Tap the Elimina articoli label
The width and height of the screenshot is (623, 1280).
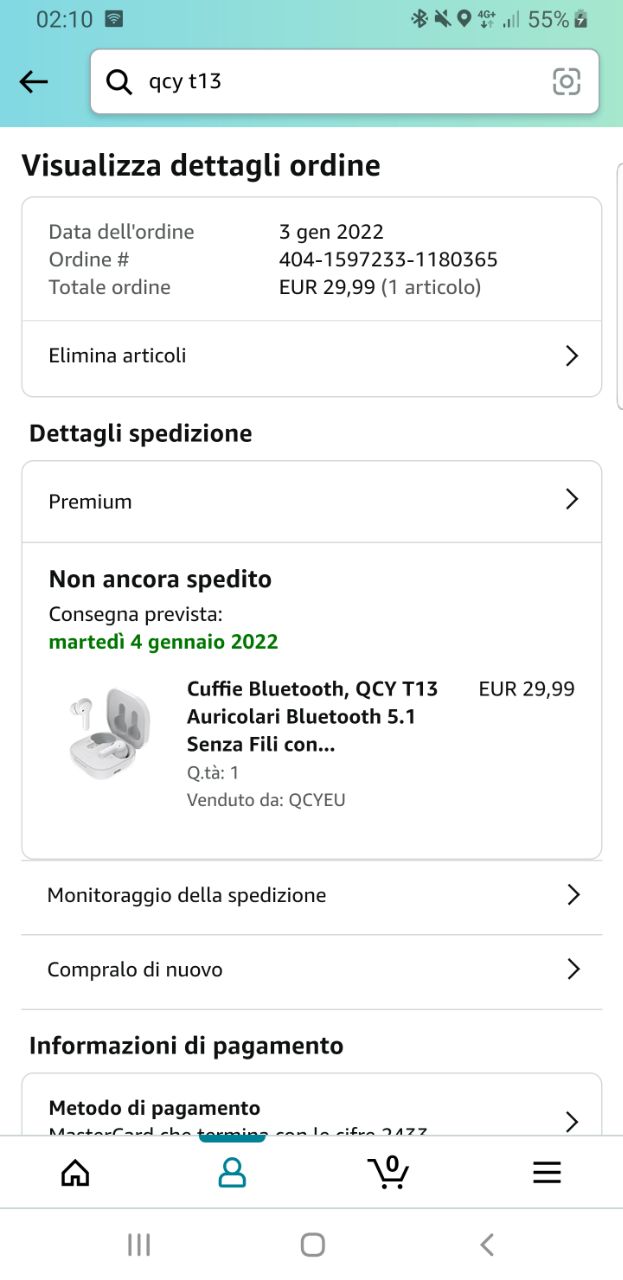coord(117,356)
